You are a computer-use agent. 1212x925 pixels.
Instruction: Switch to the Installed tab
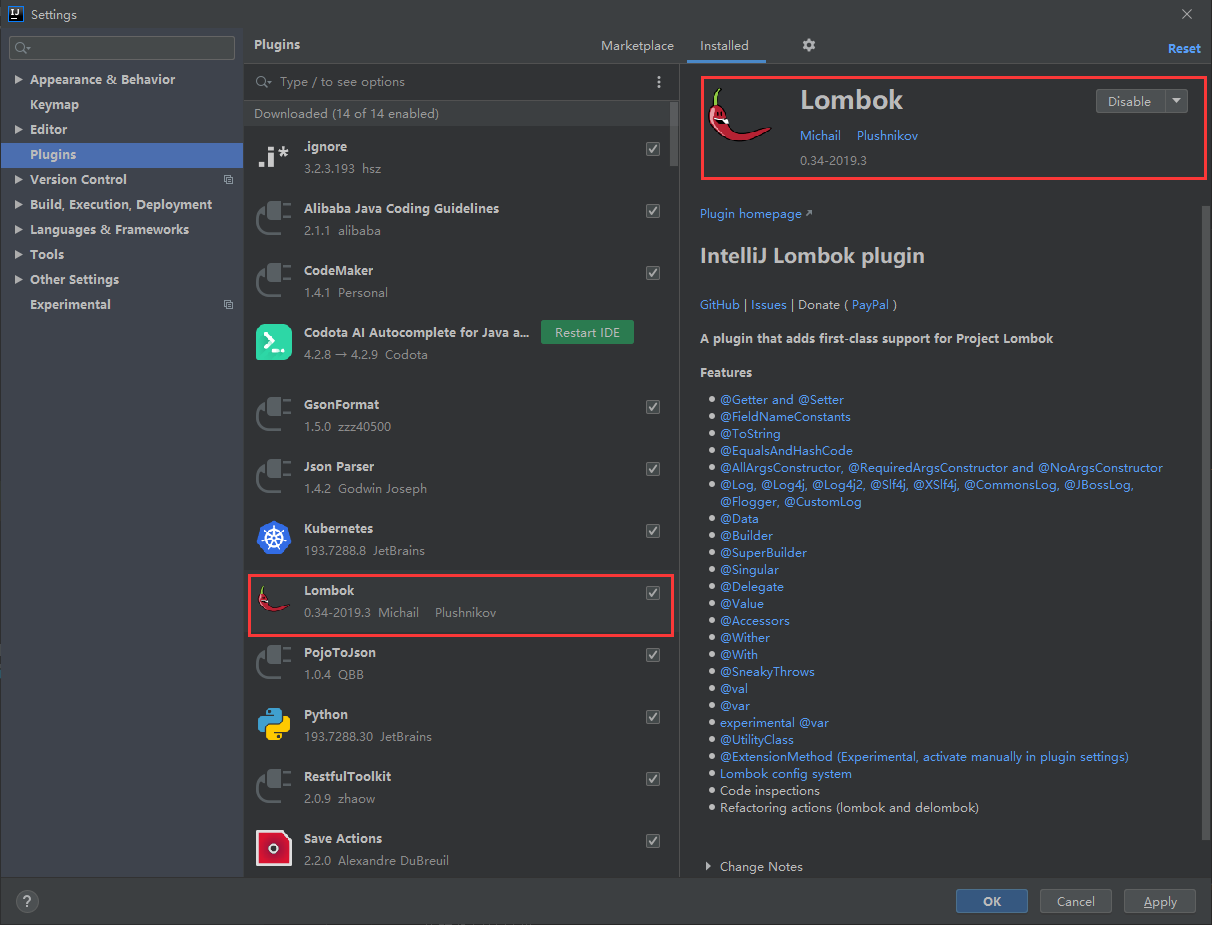[724, 46]
